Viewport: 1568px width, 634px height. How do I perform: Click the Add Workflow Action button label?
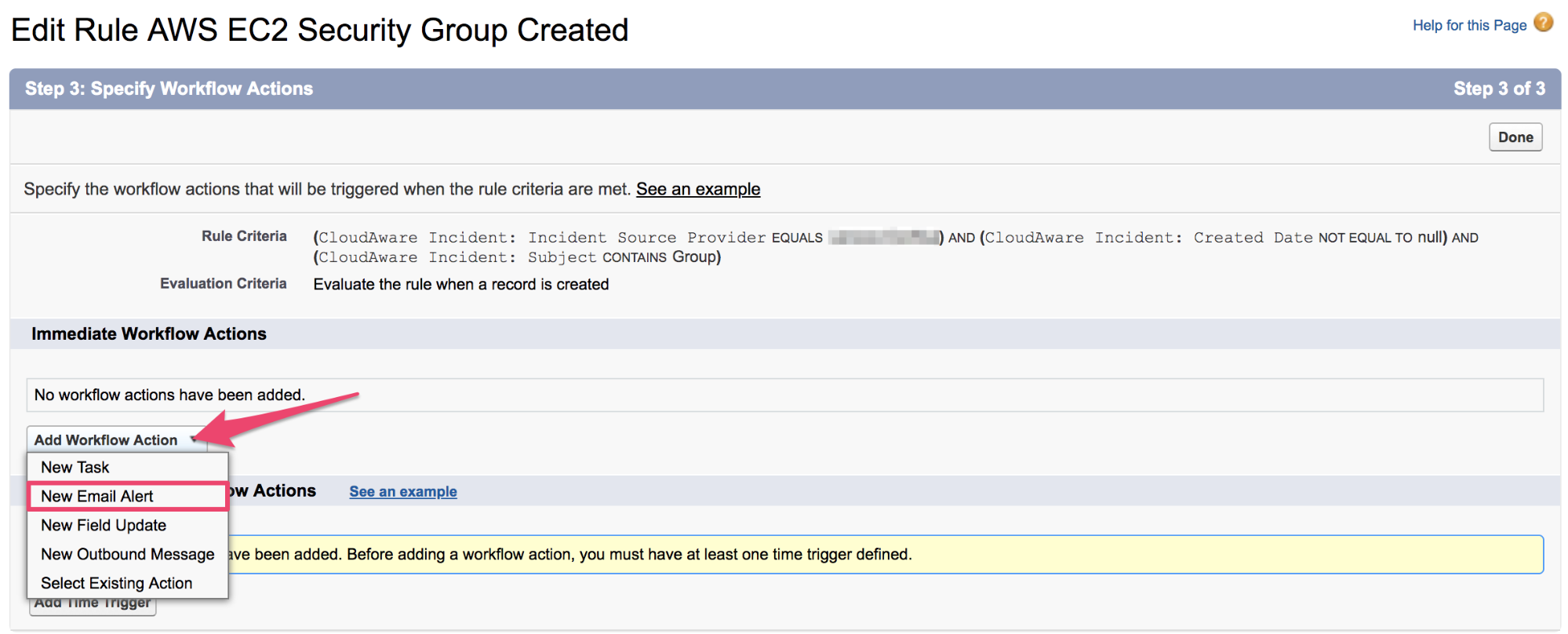click(x=106, y=440)
